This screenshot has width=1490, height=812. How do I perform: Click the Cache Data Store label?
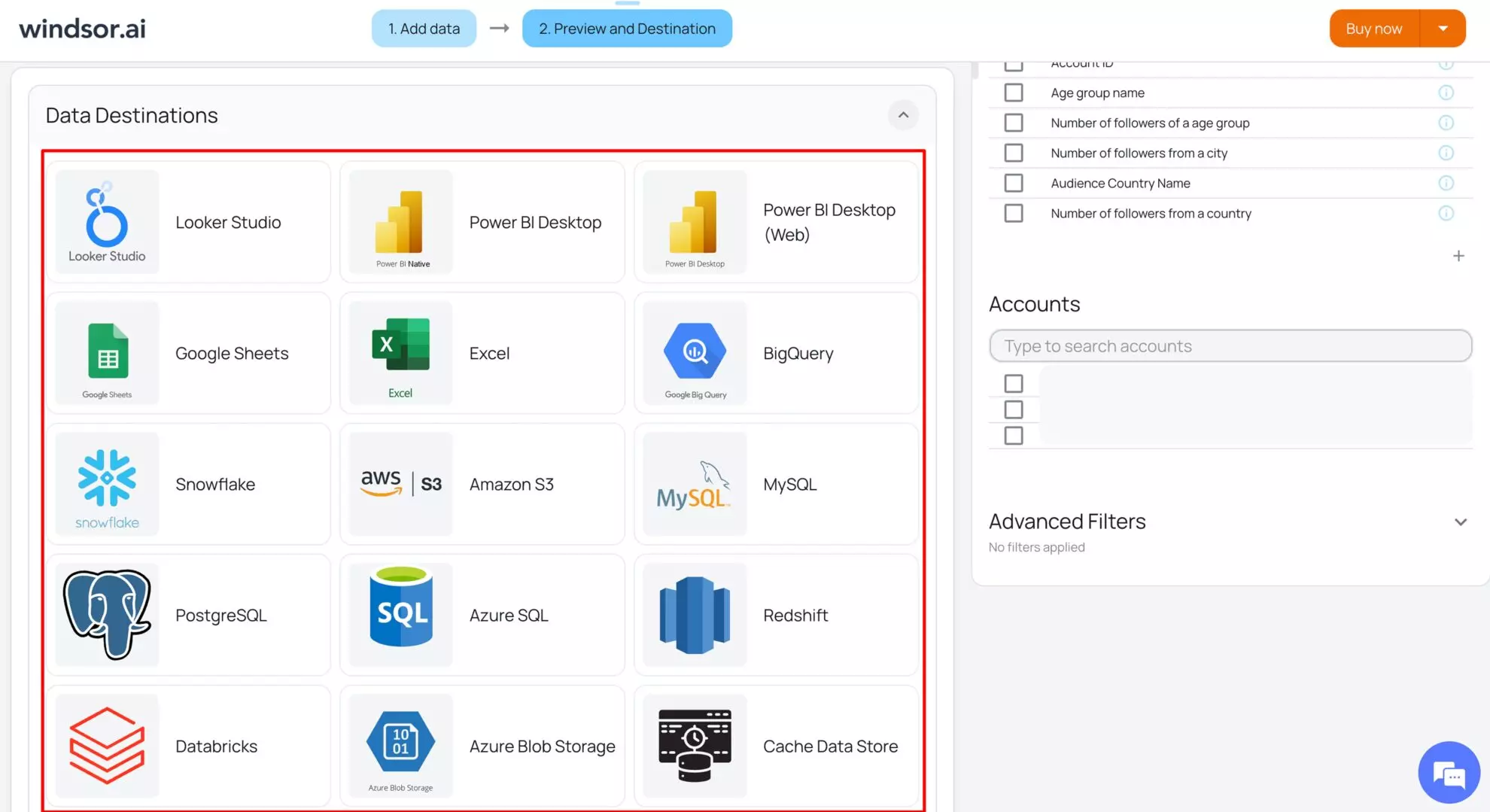(830, 746)
